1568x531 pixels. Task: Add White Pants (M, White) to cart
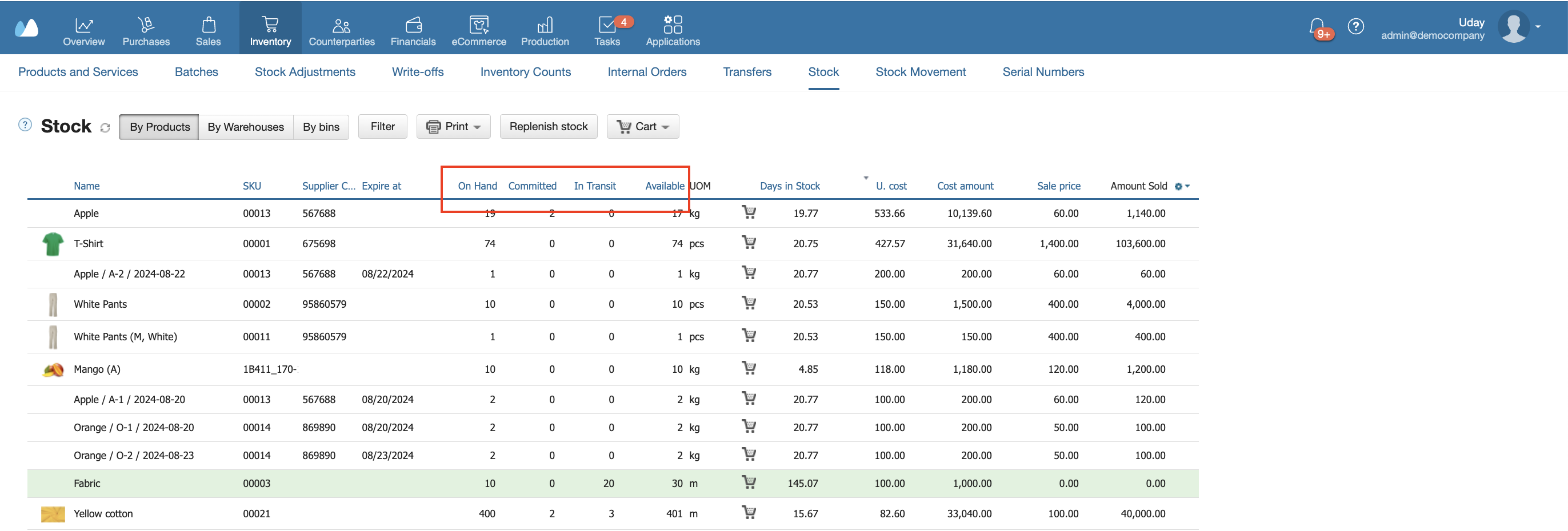pyautogui.click(x=749, y=336)
